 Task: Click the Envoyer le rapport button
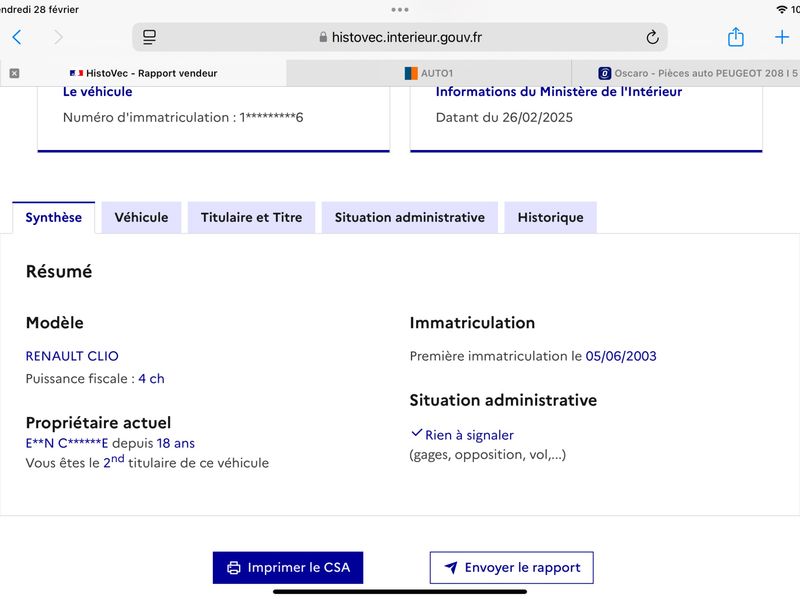512,567
